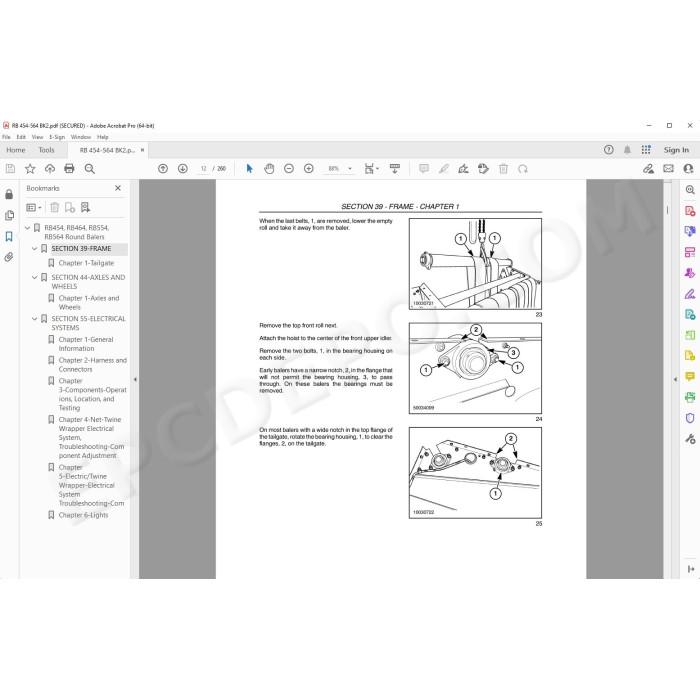
Task: Switch to the Home tab
Action: coord(16,150)
